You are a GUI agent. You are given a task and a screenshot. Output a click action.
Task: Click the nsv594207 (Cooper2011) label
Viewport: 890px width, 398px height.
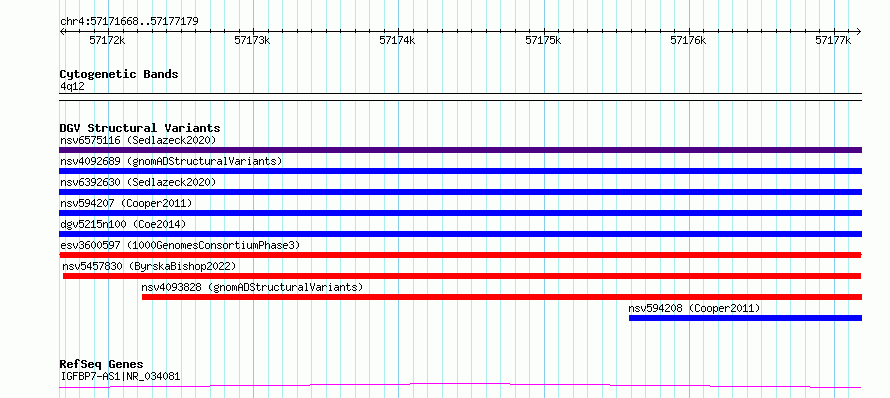pos(126,203)
